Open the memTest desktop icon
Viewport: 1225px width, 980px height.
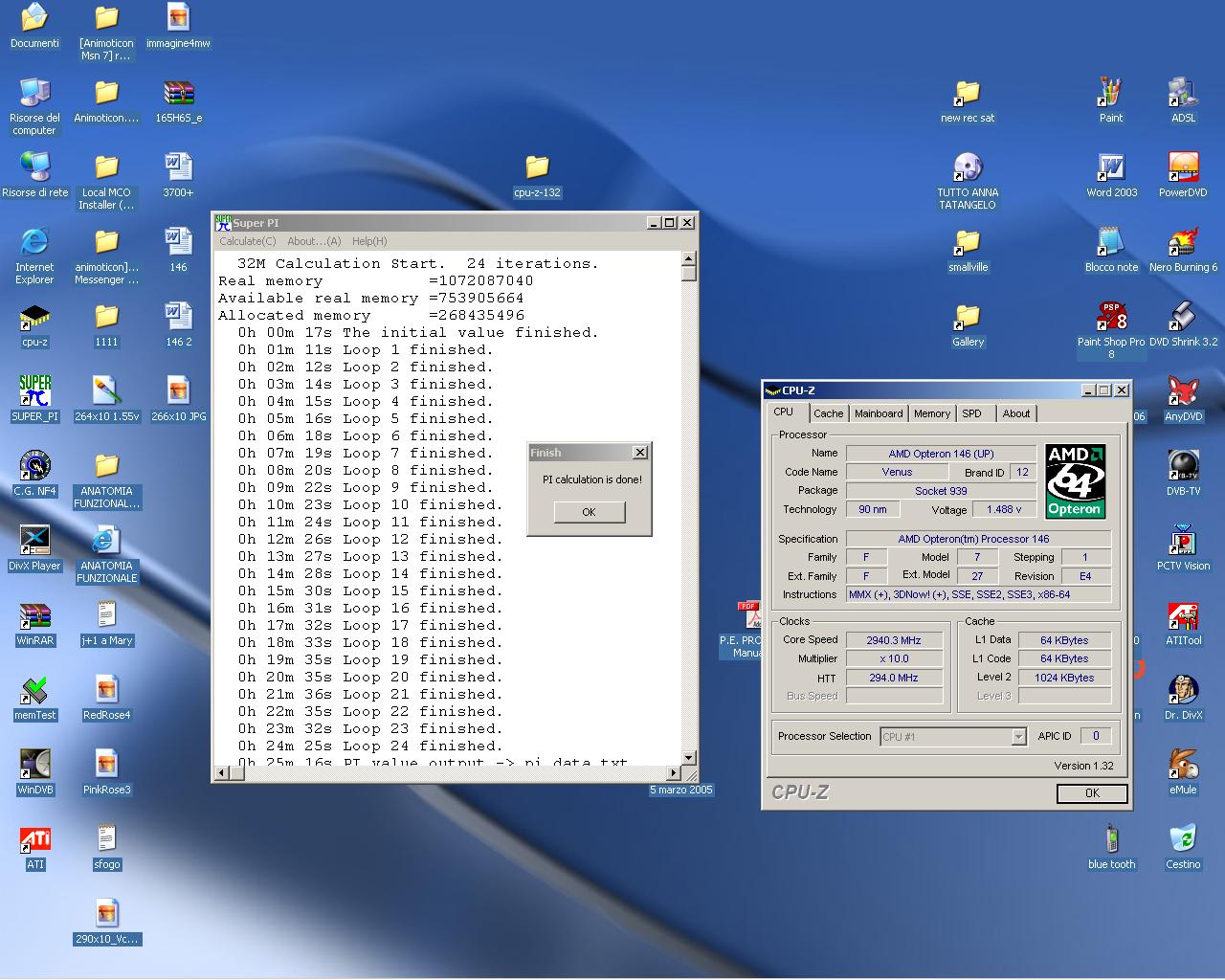[34, 691]
